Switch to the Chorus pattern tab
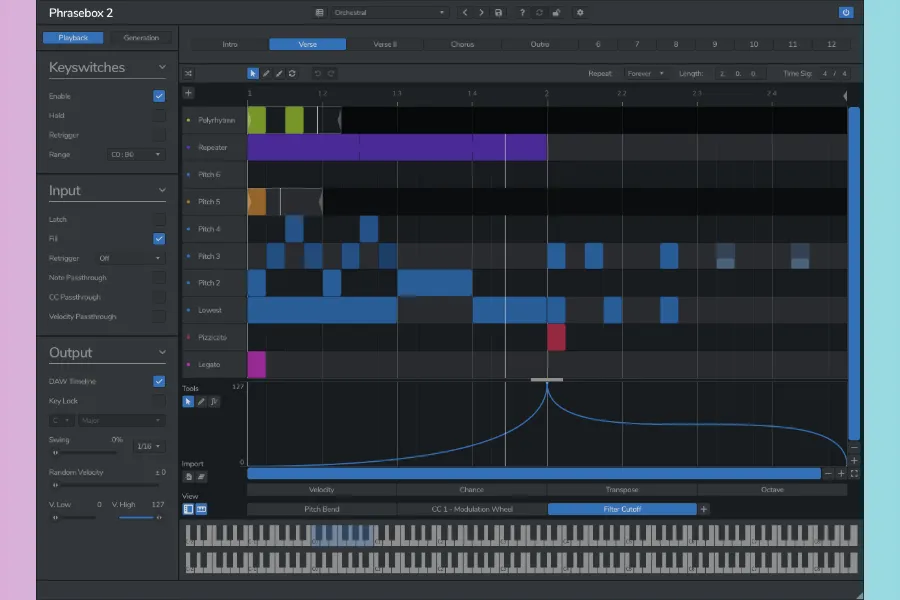 [462, 44]
